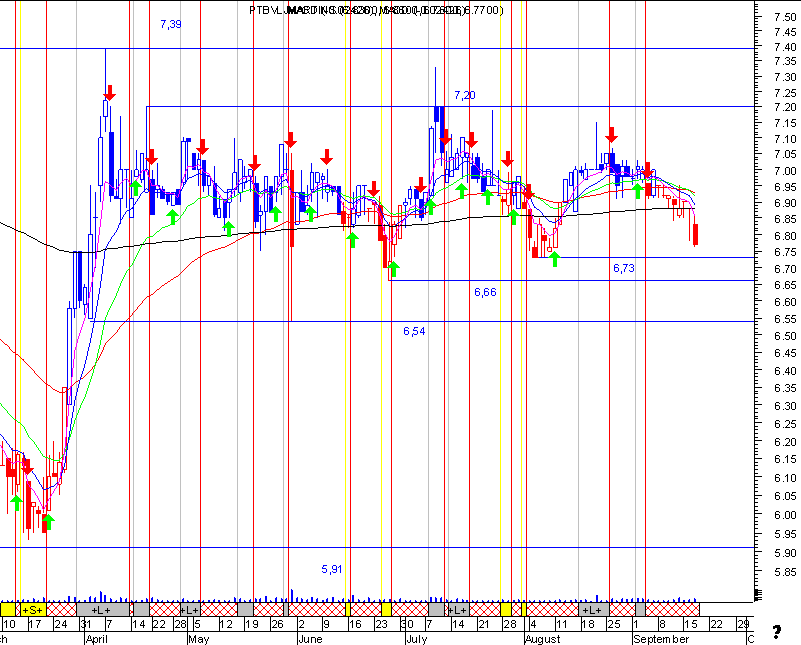The width and height of the screenshot is (801, 645).
Task: Click the 6.00 price axis label
Action: (x=785, y=515)
